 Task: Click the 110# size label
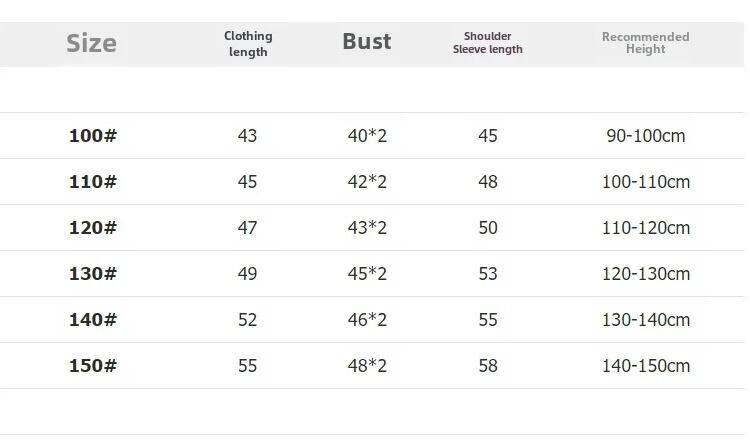point(93,182)
